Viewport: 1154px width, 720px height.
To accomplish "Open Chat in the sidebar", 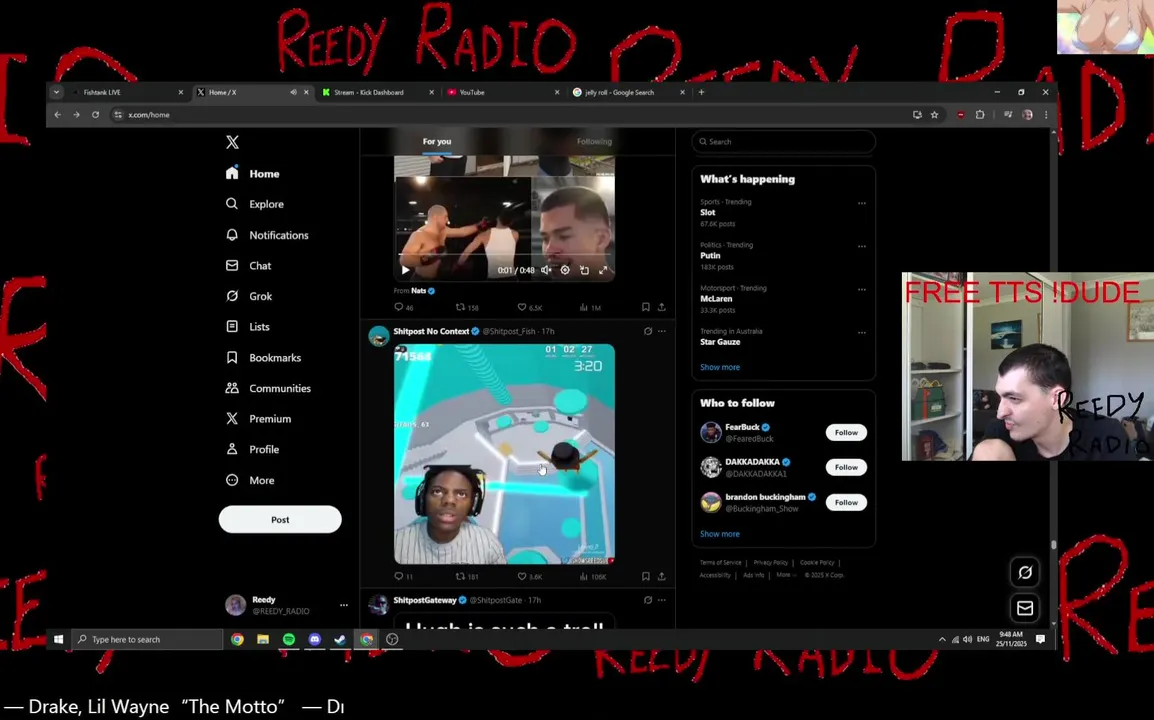I will [x=248, y=266].
